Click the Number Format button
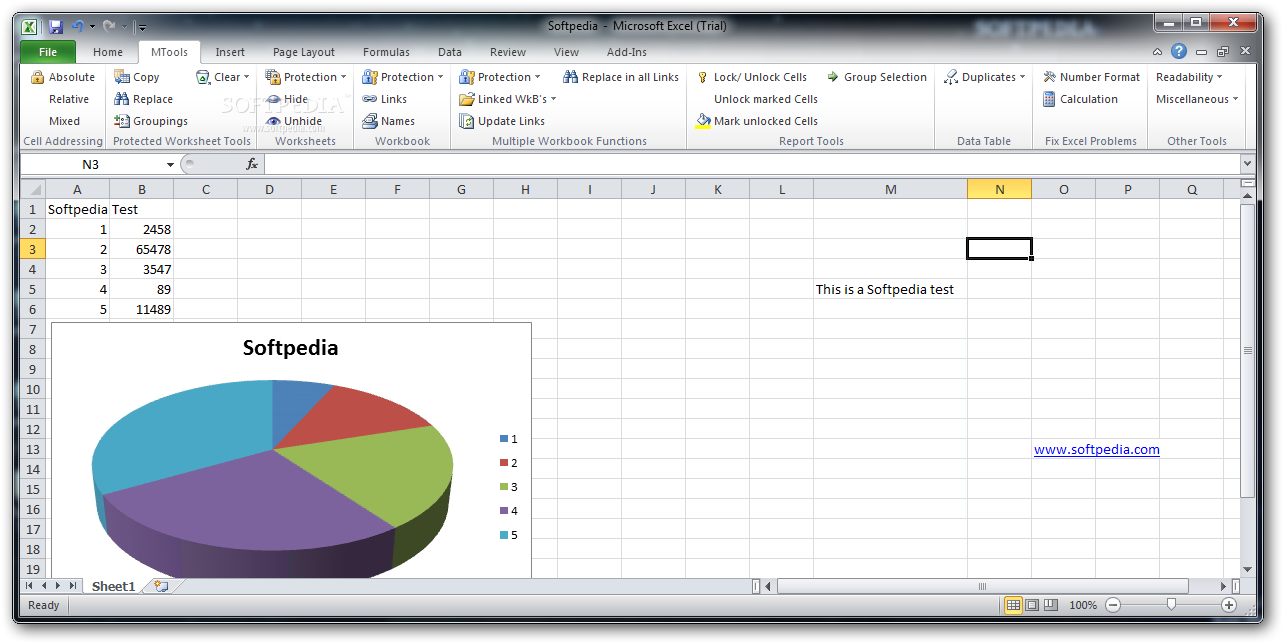Image resolution: width=1284 pixels, height=644 pixels. coord(1091,77)
